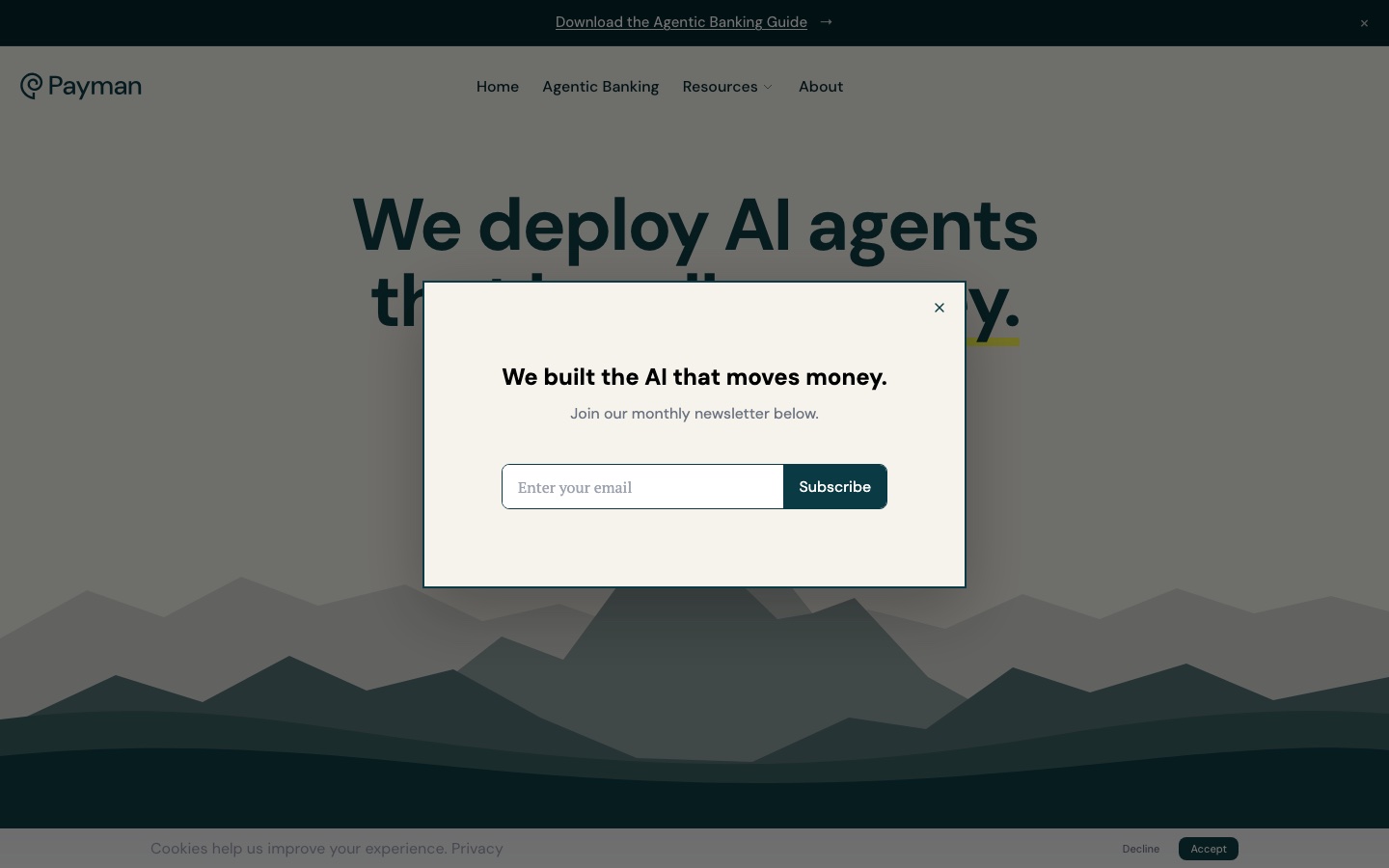Click the Subscribe button

(x=835, y=487)
